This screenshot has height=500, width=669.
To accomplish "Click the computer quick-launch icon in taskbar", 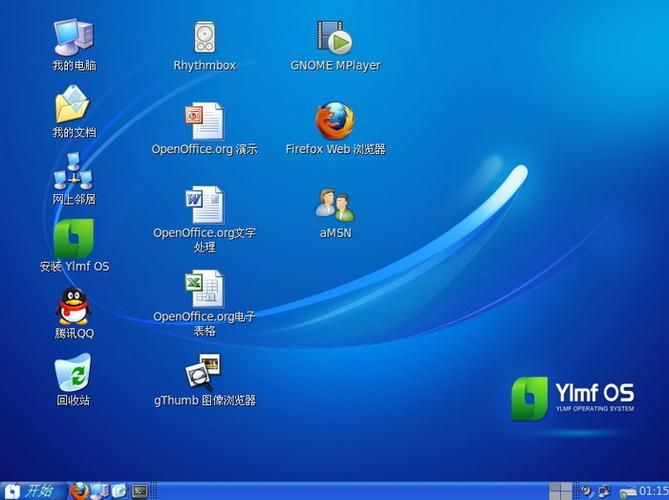I will click(x=100, y=491).
